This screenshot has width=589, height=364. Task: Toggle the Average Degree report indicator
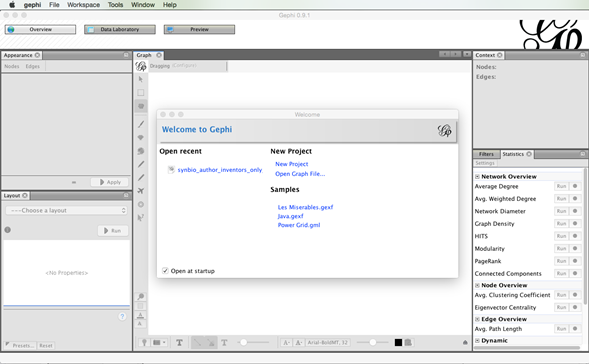pos(575,186)
